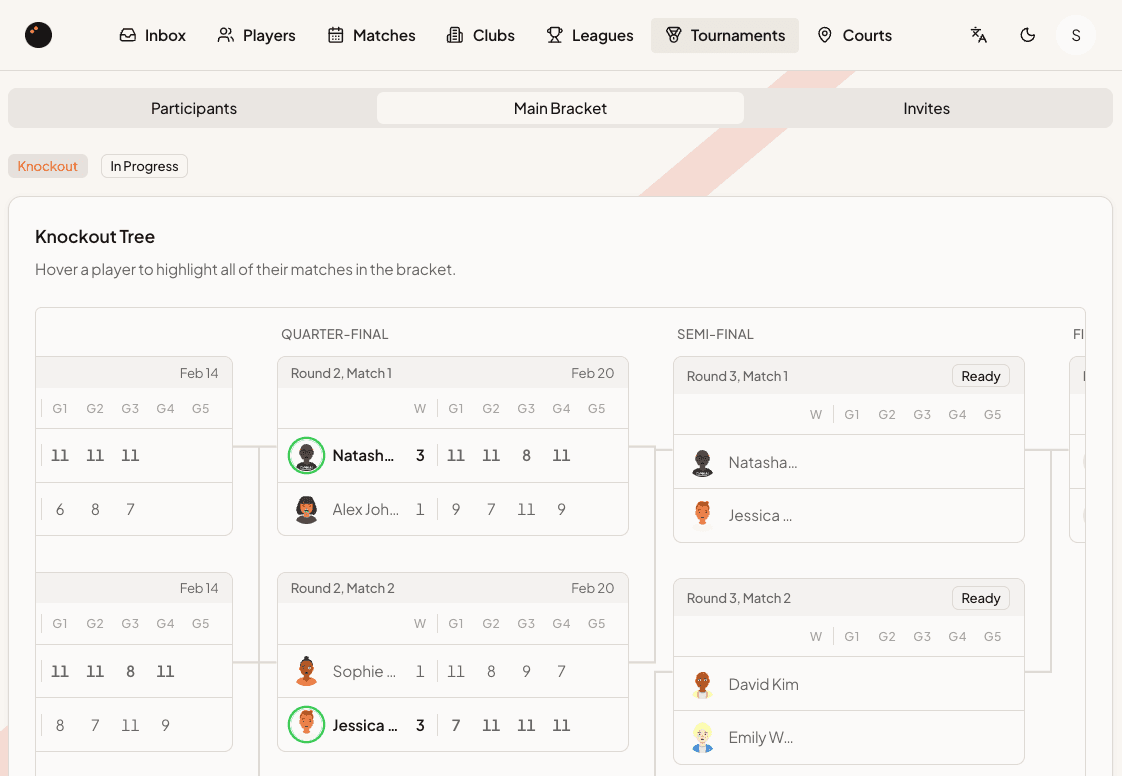The width and height of the screenshot is (1122, 776).
Task: Click Ready badge on Round 3, Match 2
Action: pos(980,598)
